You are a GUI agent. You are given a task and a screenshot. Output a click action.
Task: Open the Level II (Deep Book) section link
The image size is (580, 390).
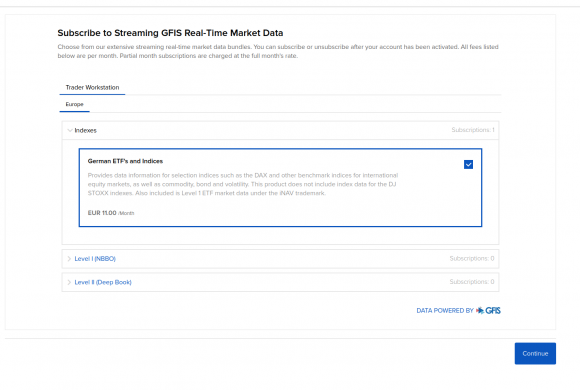[103, 282]
